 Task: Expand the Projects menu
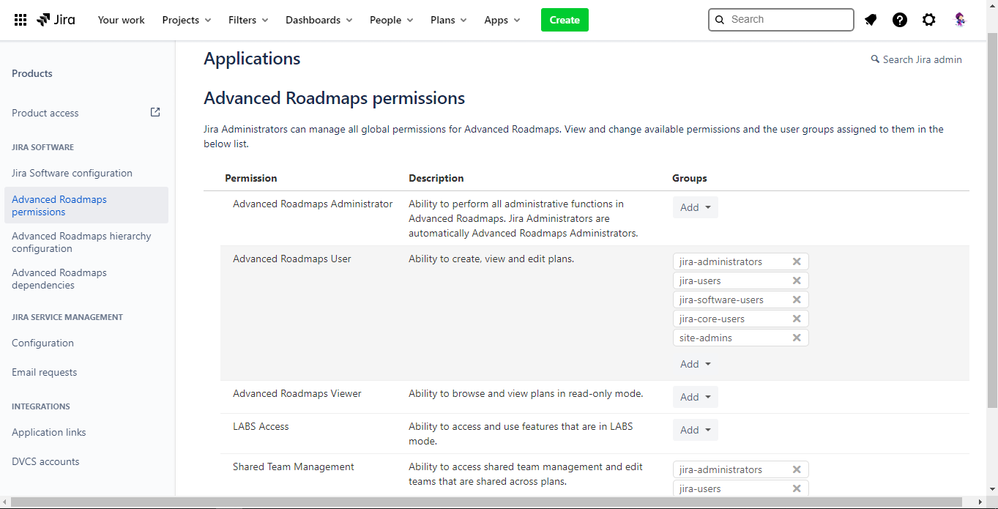pyautogui.click(x=186, y=20)
